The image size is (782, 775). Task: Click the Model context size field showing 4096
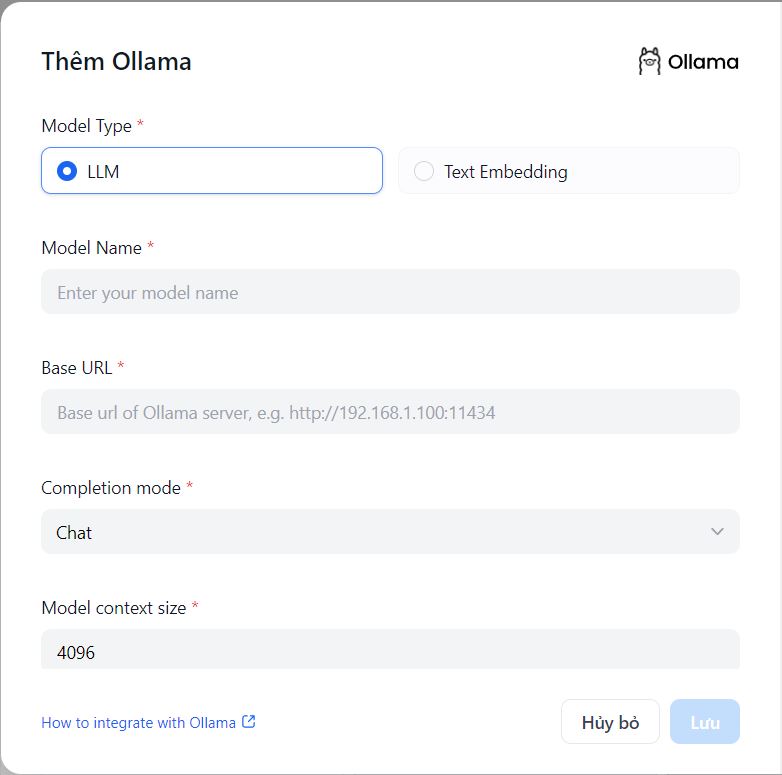point(390,651)
